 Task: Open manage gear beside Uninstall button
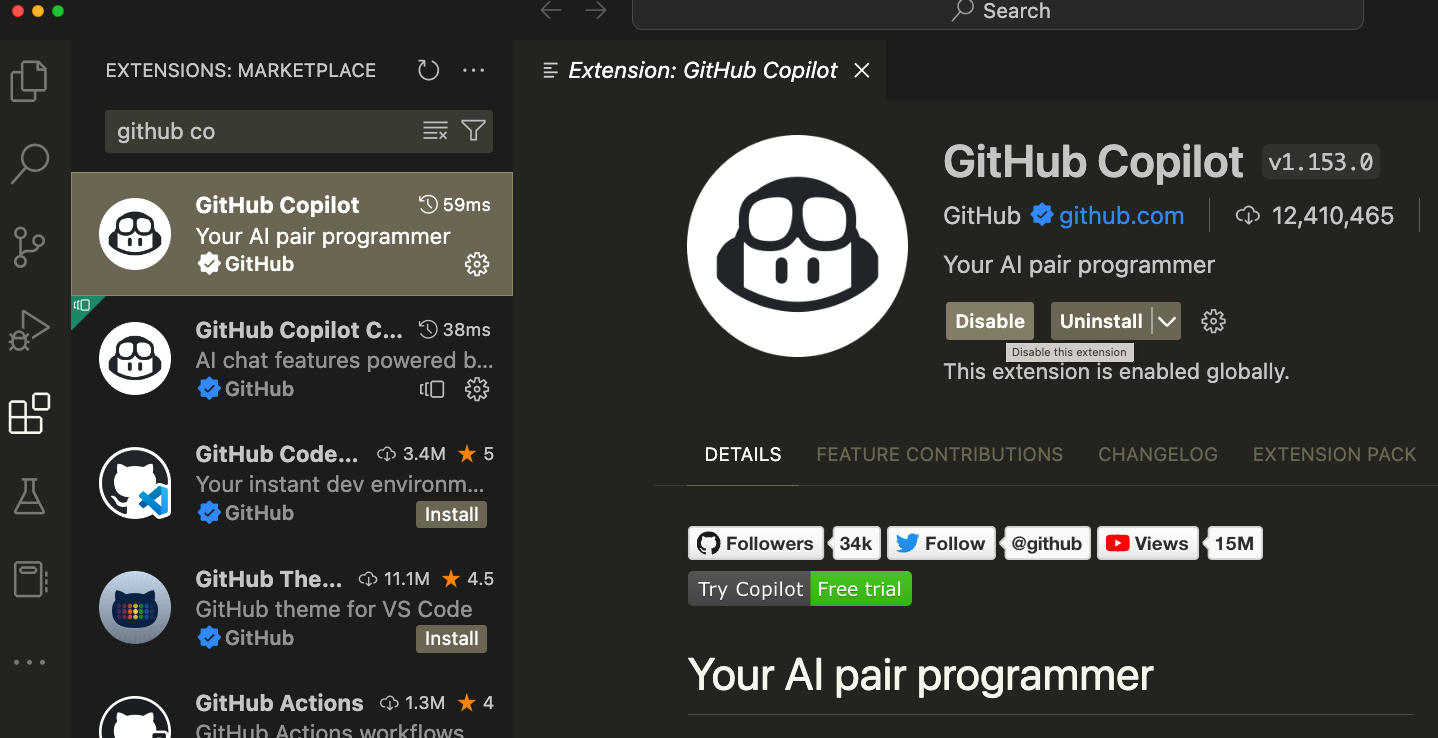tap(1213, 321)
